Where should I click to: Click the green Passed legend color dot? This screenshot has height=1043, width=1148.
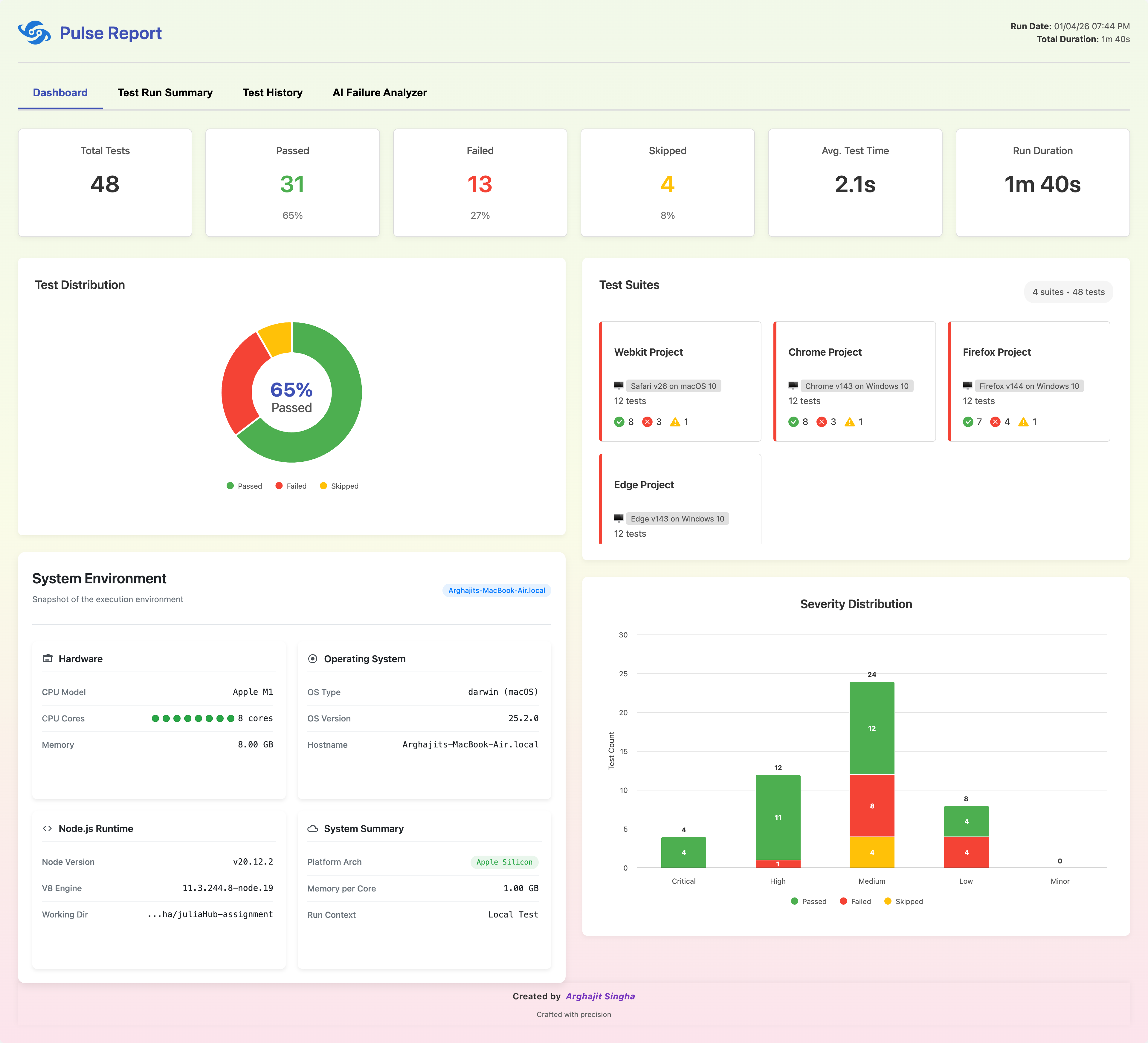[230, 486]
